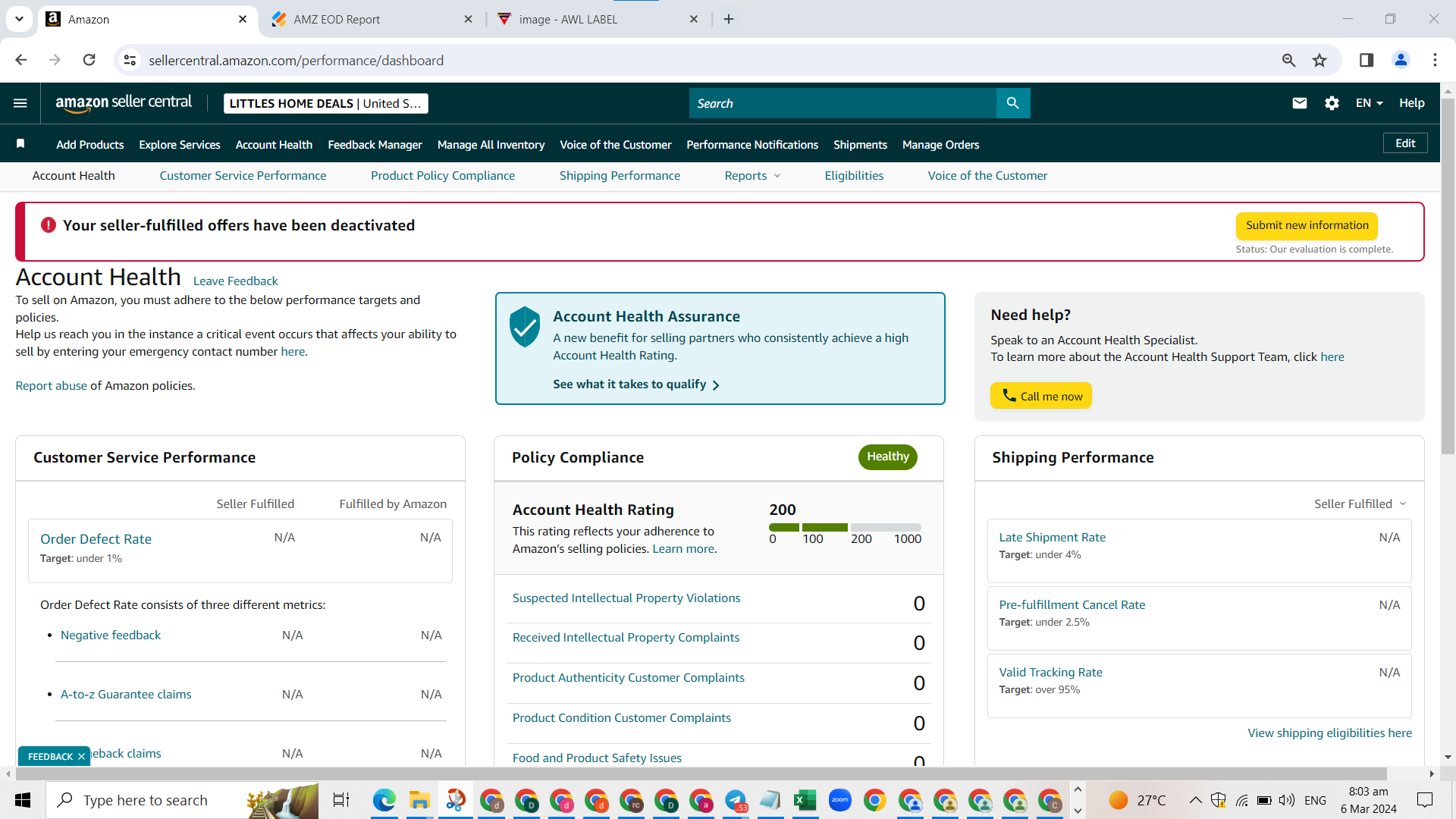The width and height of the screenshot is (1456, 819).
Task: Open Excel from the taskbar
Action: (805, 800)
